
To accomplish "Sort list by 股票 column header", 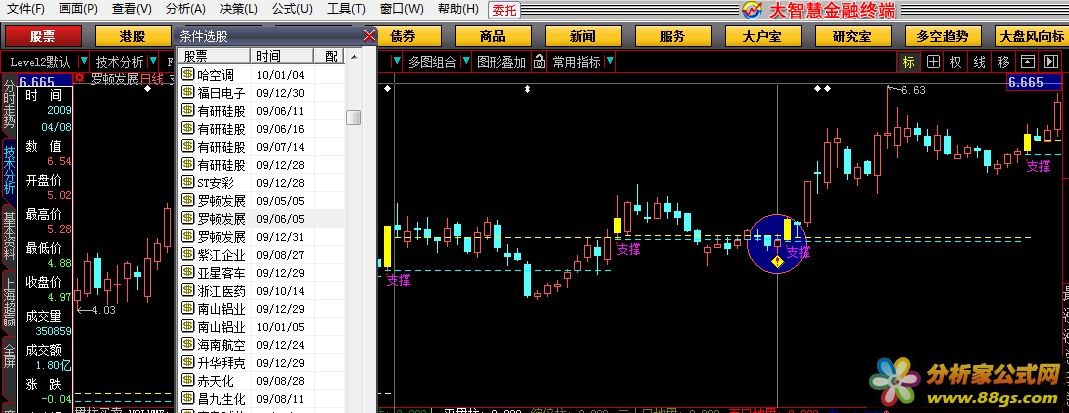I will point(213,56).
